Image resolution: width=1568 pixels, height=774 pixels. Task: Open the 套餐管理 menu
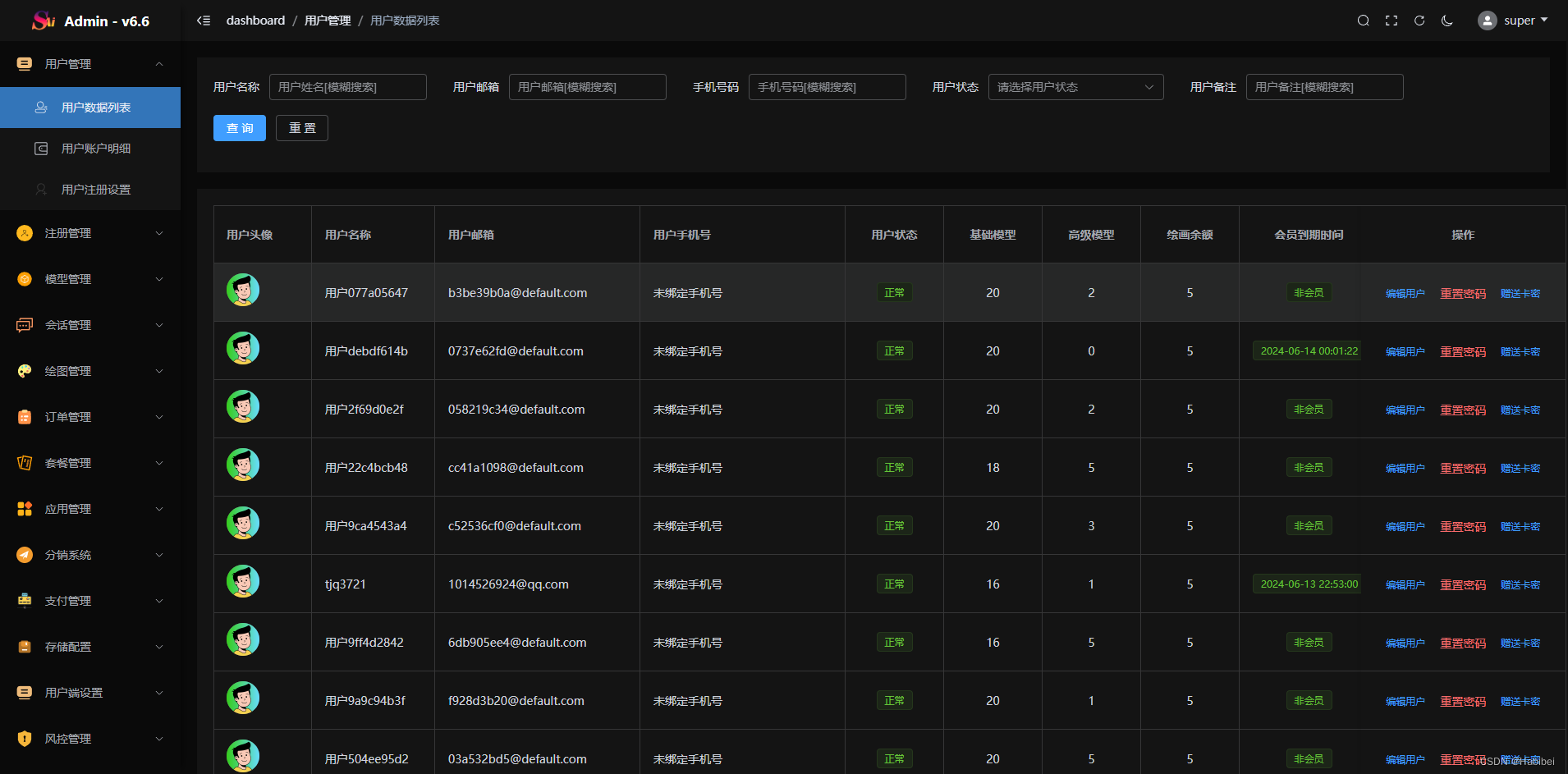pyautogui.click(x=90, y=463)
